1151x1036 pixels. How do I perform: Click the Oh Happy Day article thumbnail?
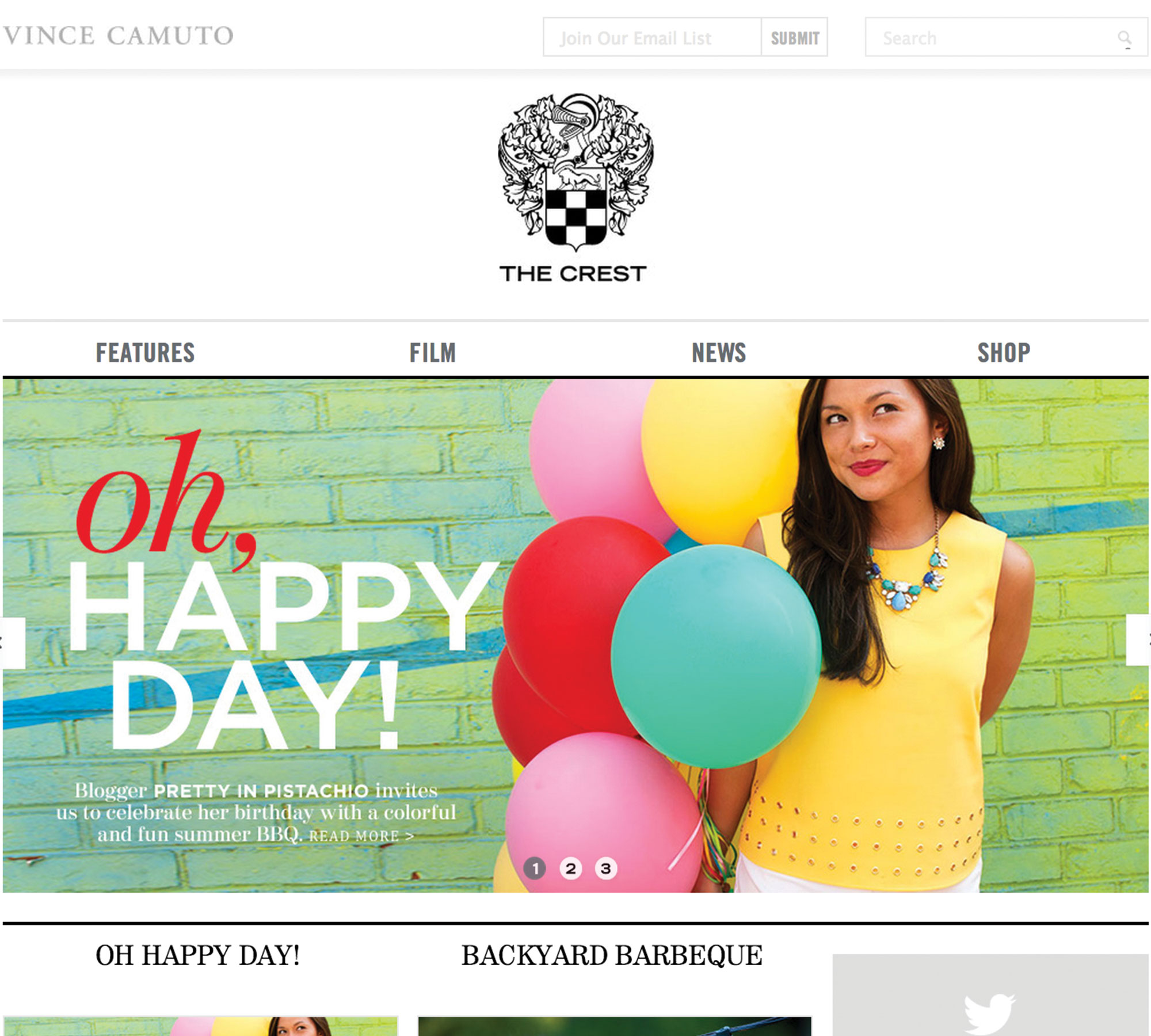pyautogui.click(x=200, y=1026)
